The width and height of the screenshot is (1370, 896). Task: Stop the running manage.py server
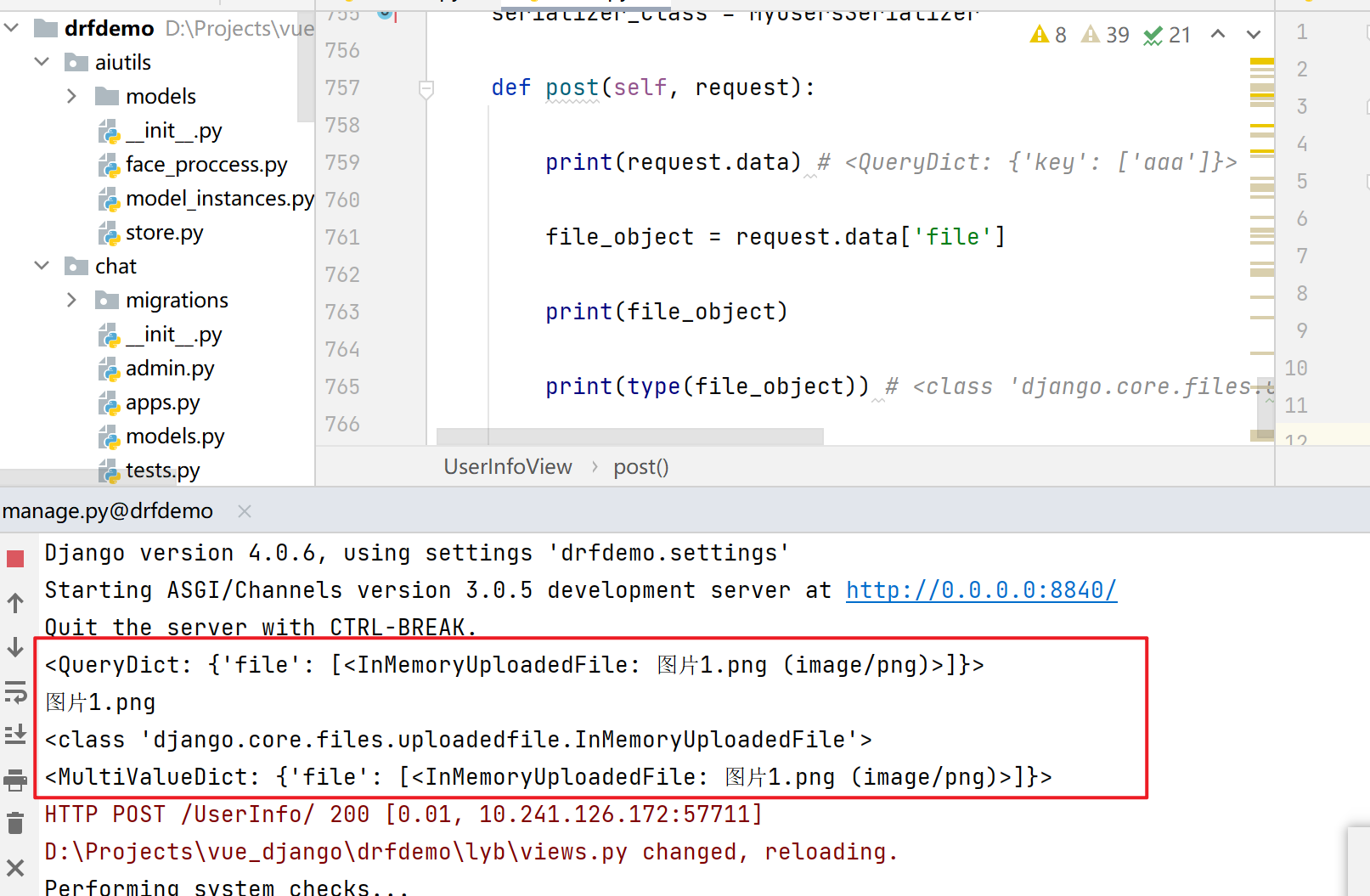15,559
